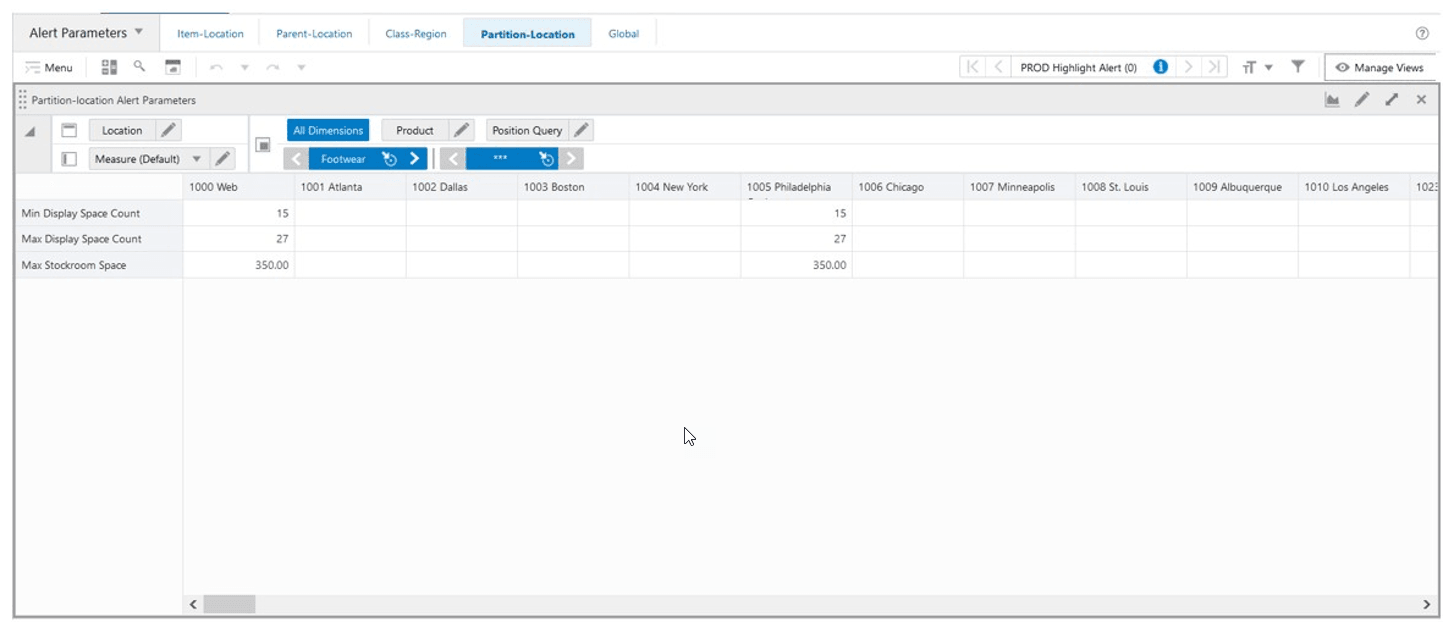This screenshot has width=1450, height=624.
Task: Click the maximize arrow on the Alert Parameters panel
Action: pyautogui.click(x=1391, y=100)
